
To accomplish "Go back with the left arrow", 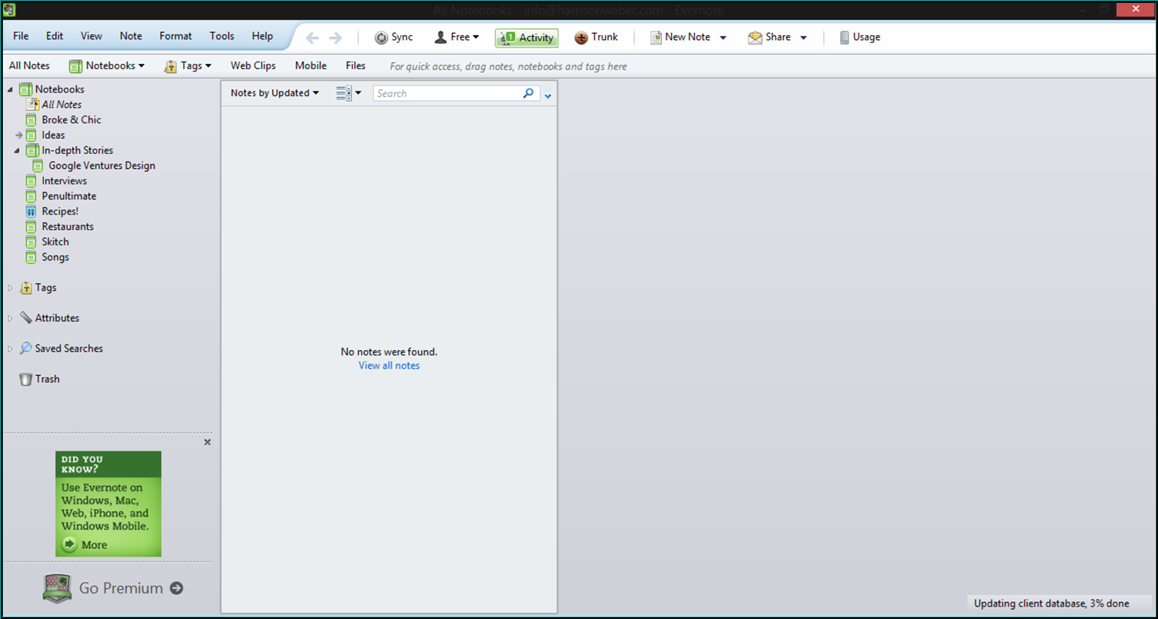I will 312,38.
